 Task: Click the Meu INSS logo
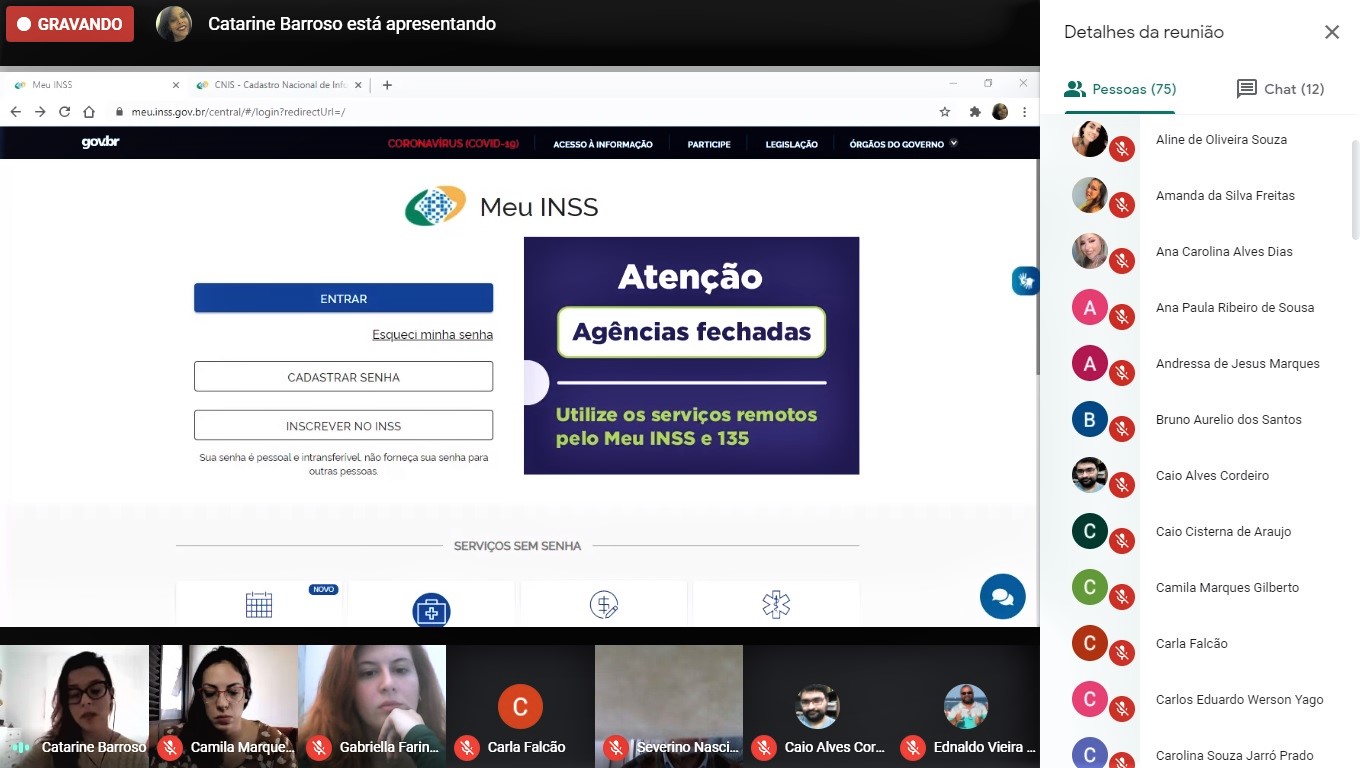(501, 207)
